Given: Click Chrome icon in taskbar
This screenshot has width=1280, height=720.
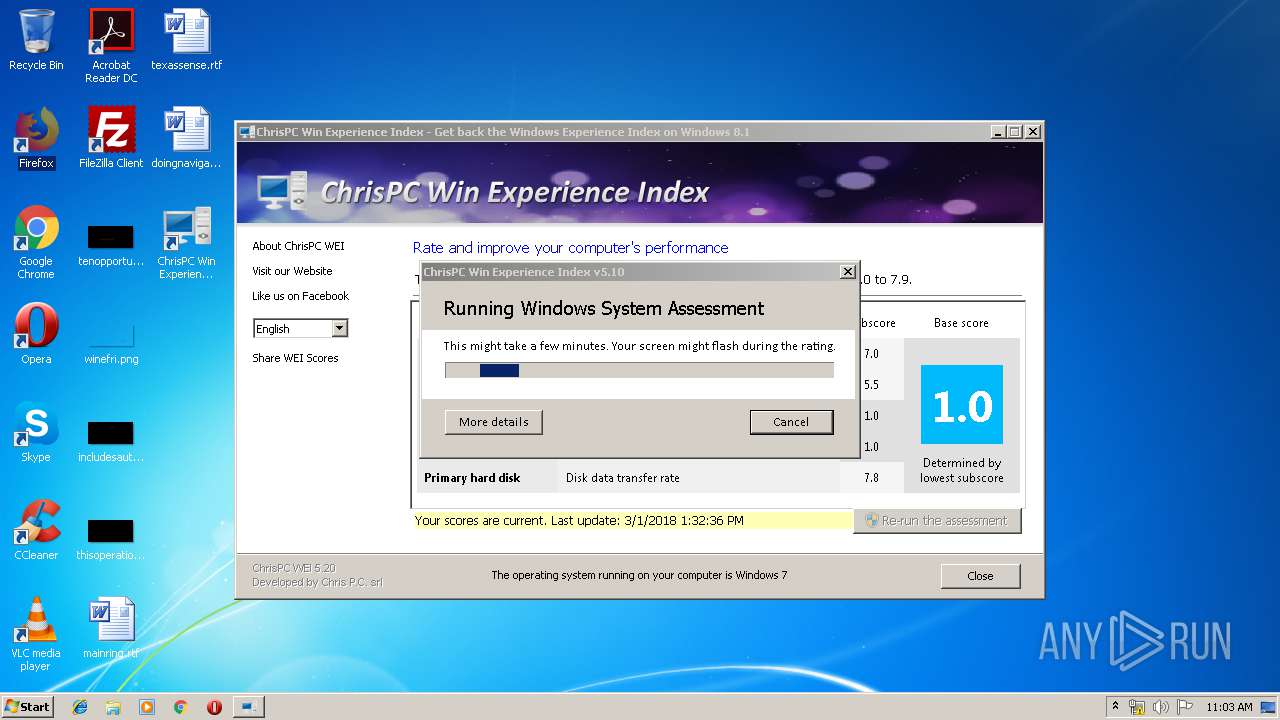Looking at the screenshot, I should click(x=181, y=707).
